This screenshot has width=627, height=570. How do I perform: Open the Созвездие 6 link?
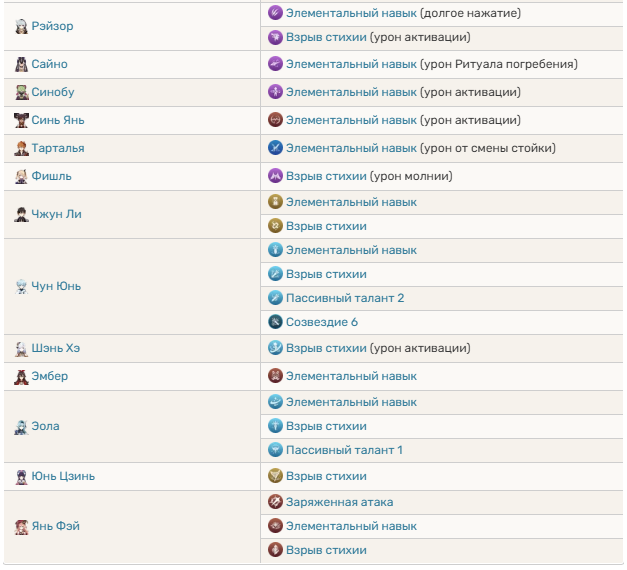tap(322, 322)
